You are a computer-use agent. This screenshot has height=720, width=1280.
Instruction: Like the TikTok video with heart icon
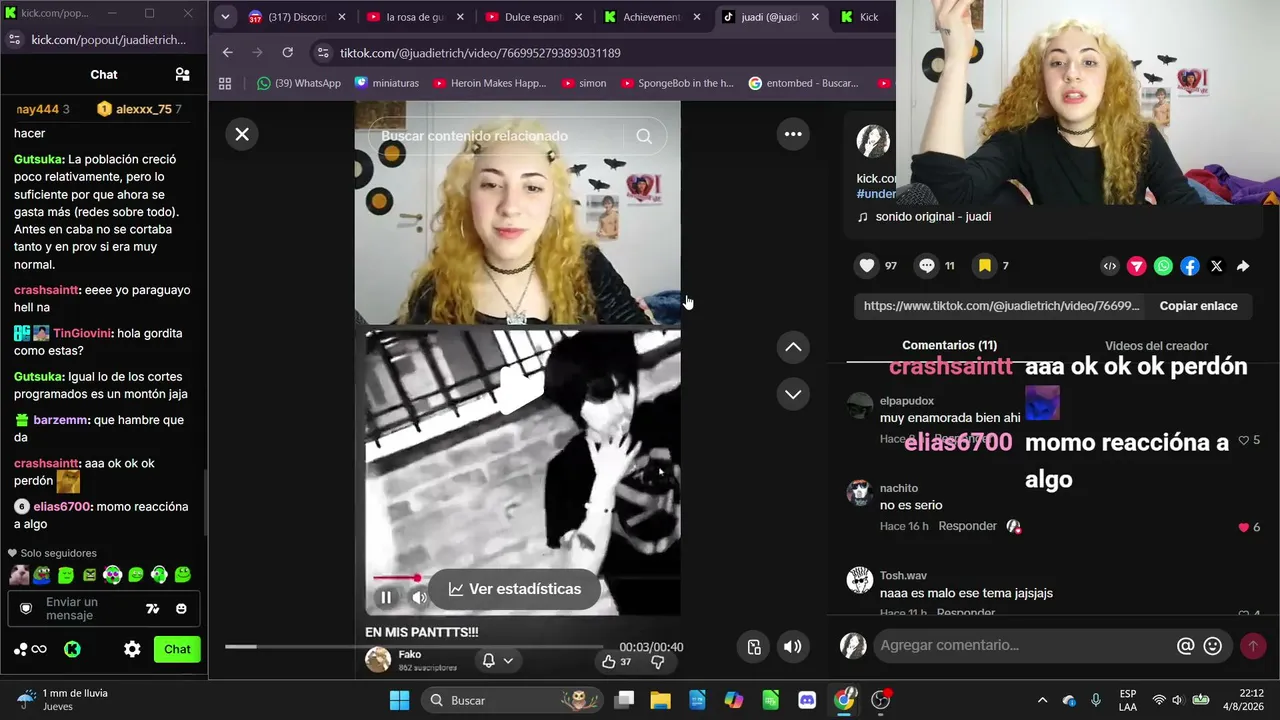coord(867,266)
